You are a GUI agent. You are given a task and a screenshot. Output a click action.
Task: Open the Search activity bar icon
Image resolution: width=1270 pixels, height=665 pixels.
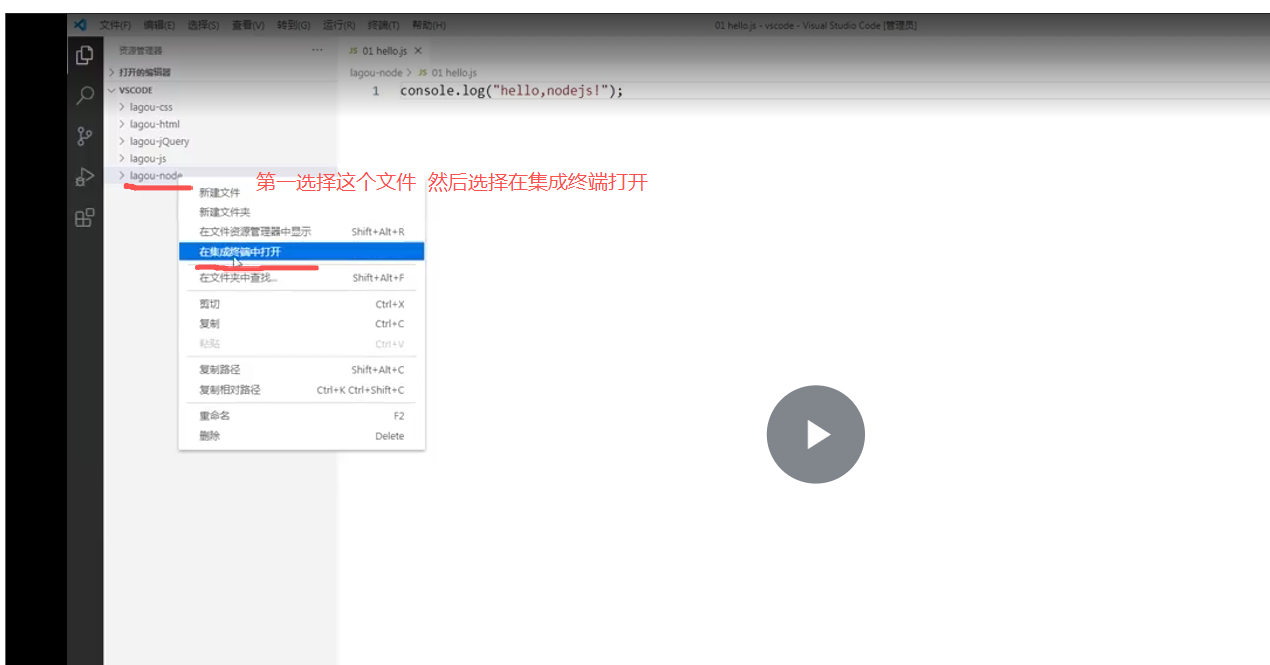click(x=85, y=96)
